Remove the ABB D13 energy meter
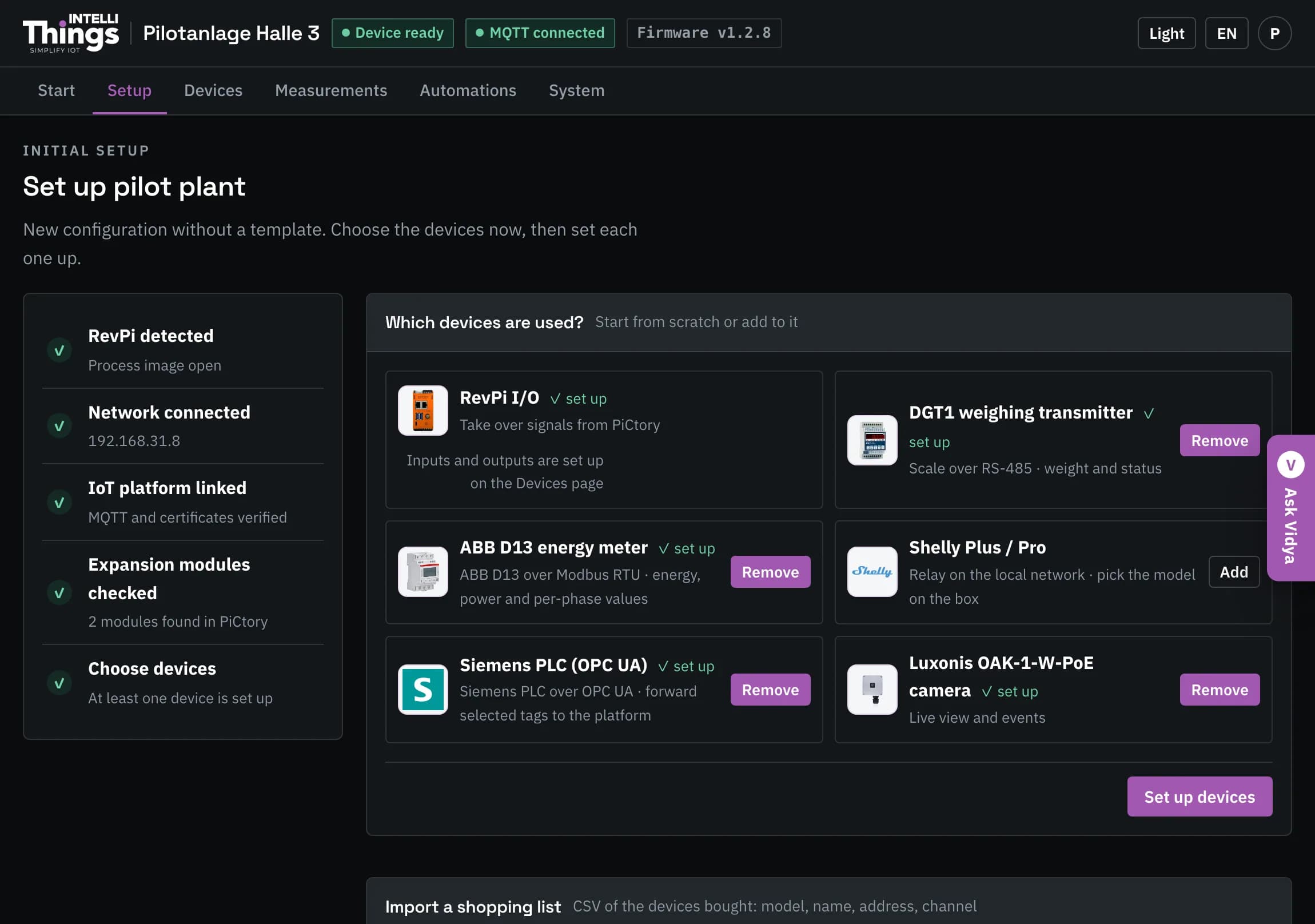1315x924 pixels. click(770, 572)
